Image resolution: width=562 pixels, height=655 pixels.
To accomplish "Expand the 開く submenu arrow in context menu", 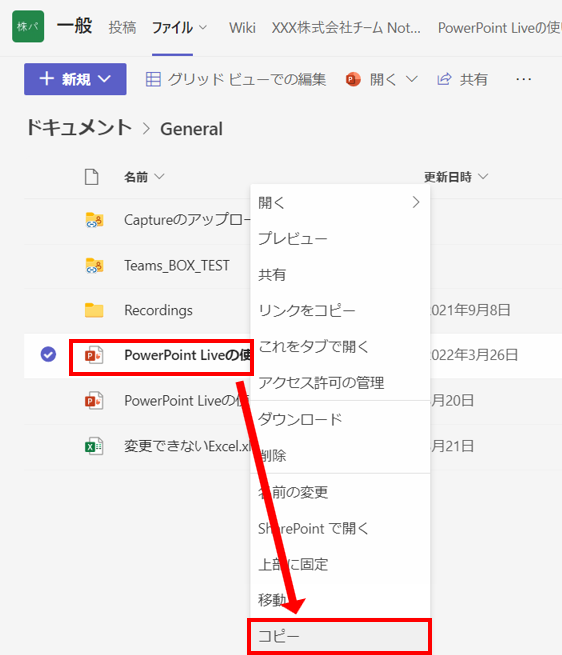I will 416,203.
